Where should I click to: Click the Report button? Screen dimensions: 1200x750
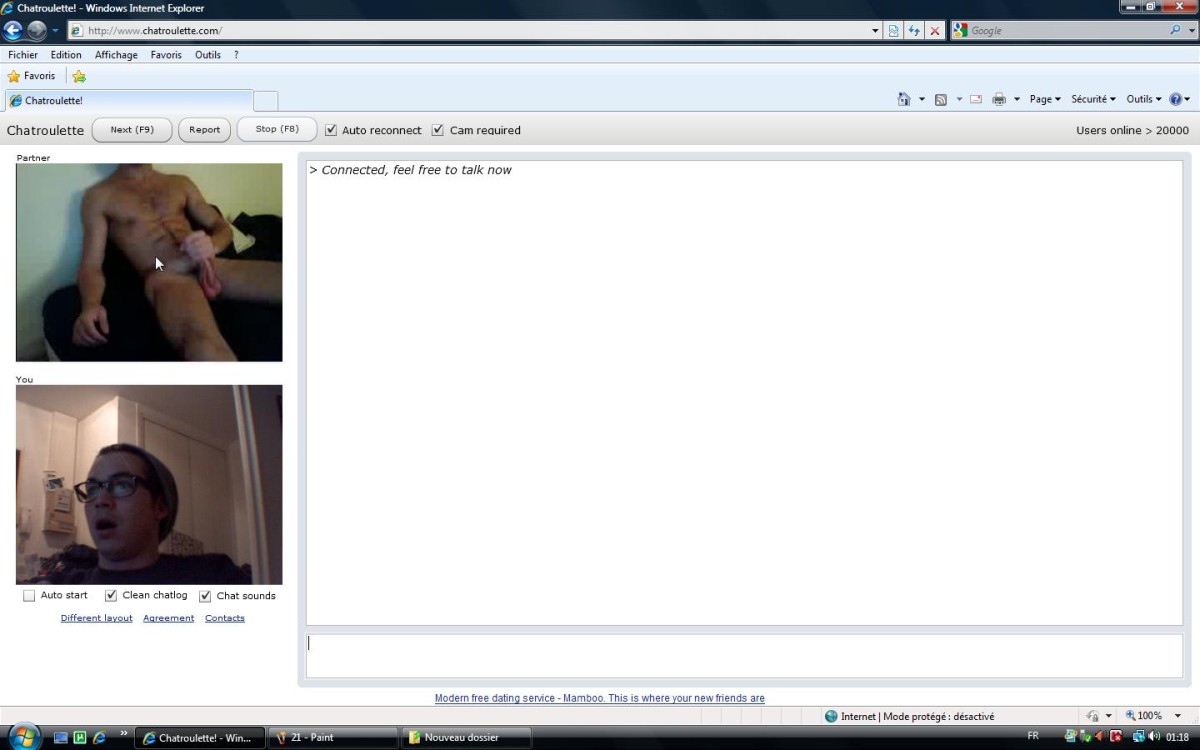205,130
